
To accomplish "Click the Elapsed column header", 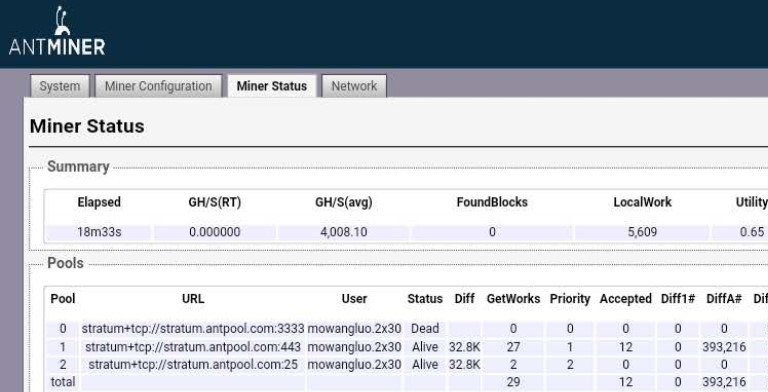I will tap(99, 202).
